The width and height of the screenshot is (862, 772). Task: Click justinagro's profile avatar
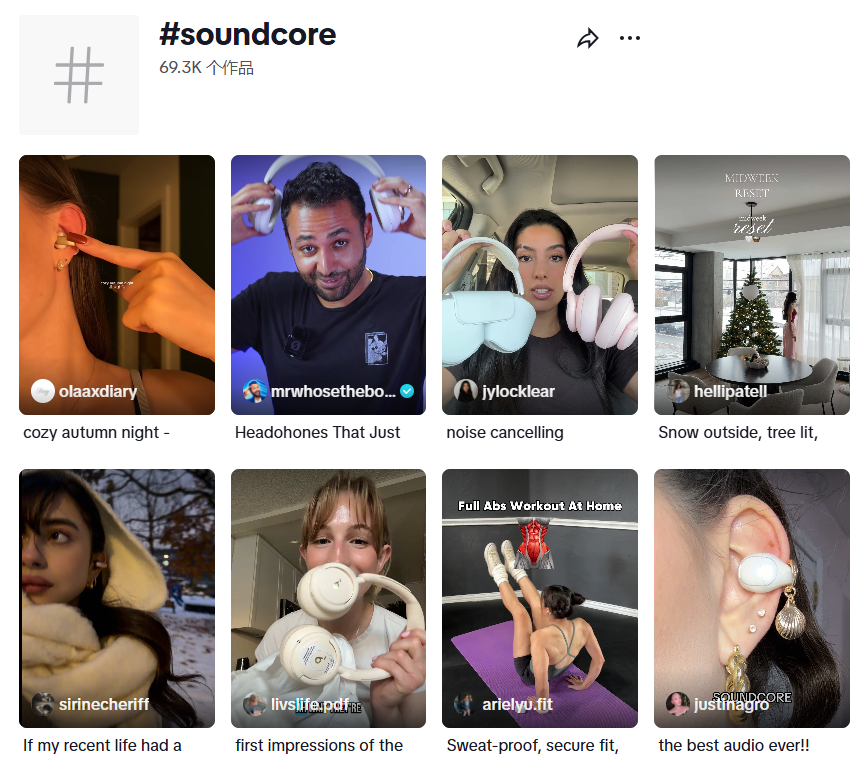pos(678,704)
